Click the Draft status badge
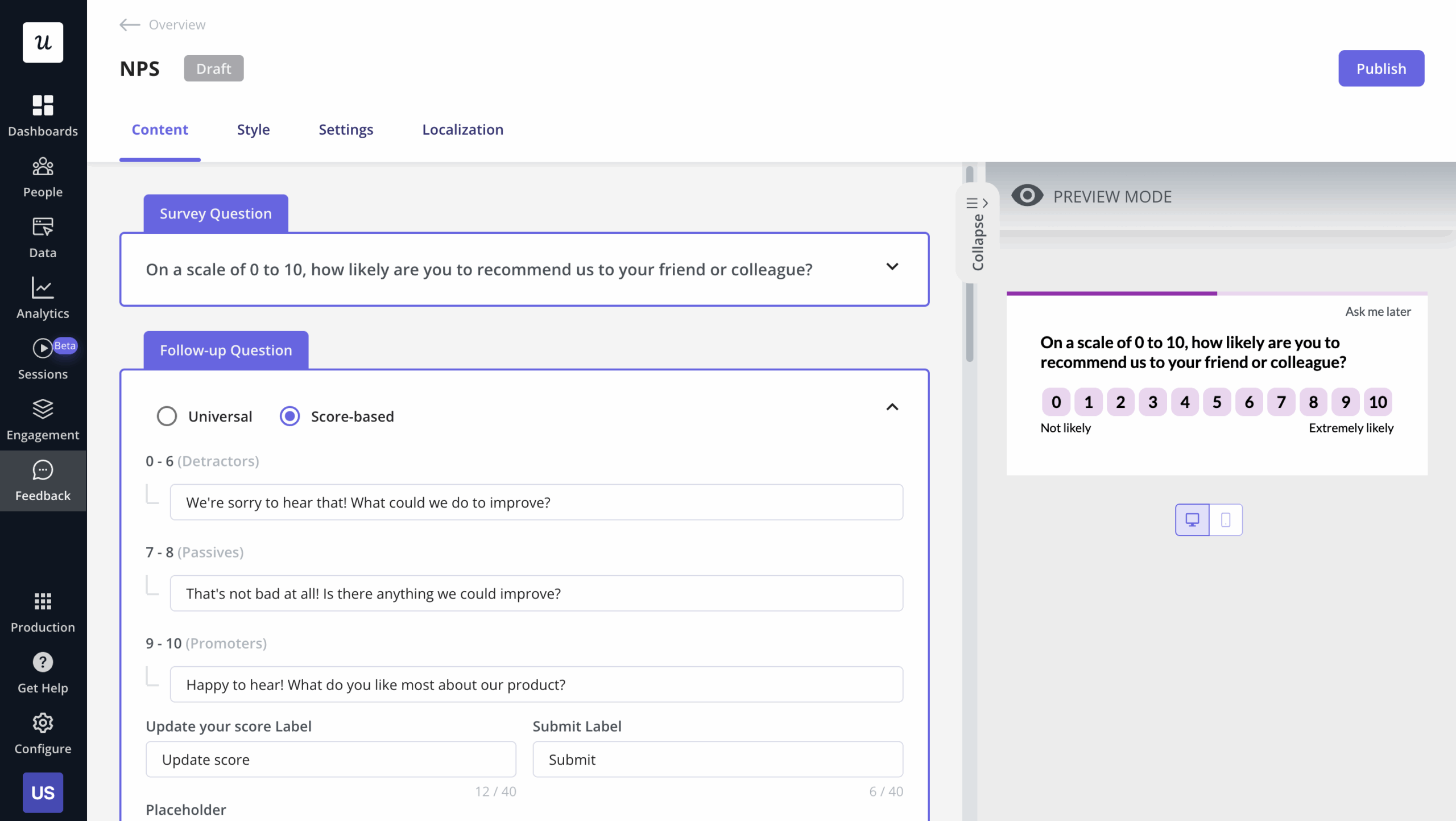Image resolution: width=1456 pixels, height=821 pixels. pyautogui.click(x=213, y=68)
